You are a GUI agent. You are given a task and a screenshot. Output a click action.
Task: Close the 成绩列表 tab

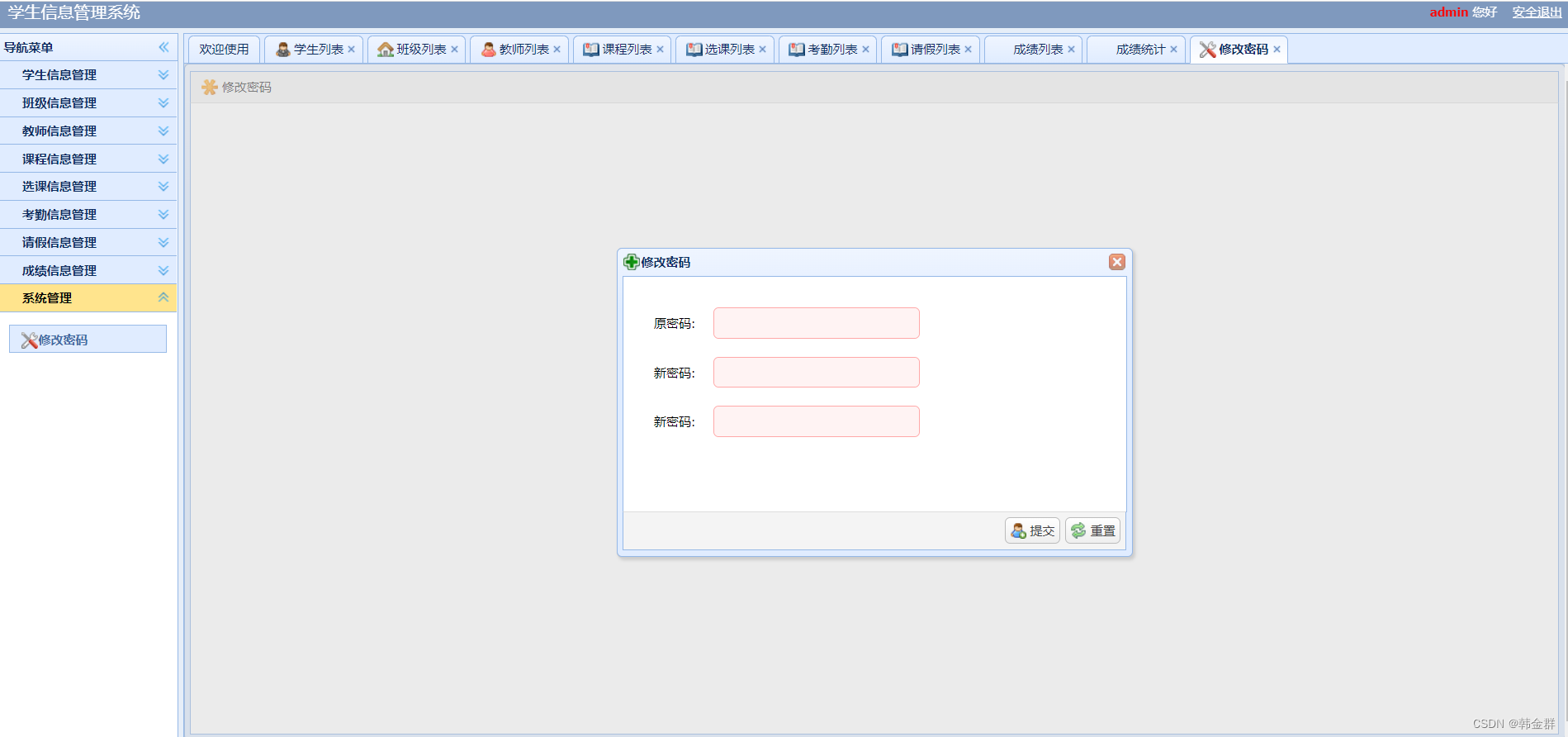[x=1071, y=50]
